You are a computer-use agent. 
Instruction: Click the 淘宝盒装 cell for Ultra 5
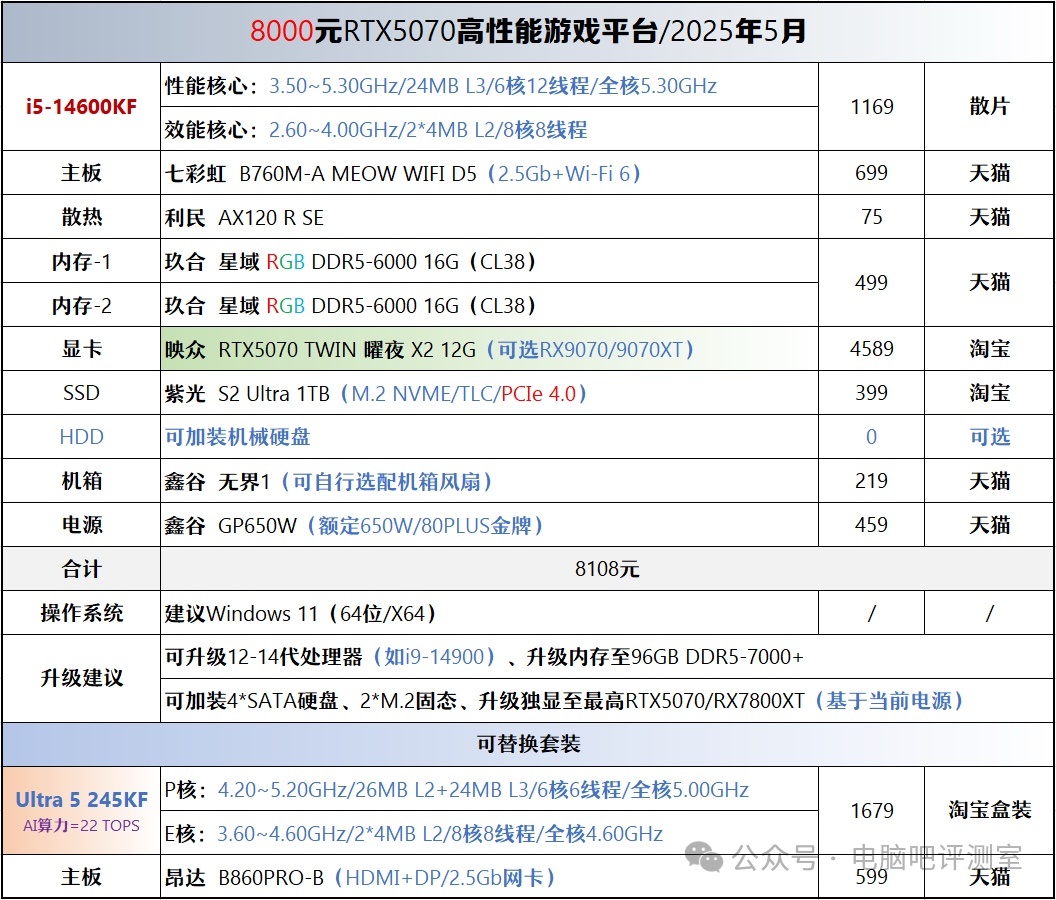coord(989,811)
